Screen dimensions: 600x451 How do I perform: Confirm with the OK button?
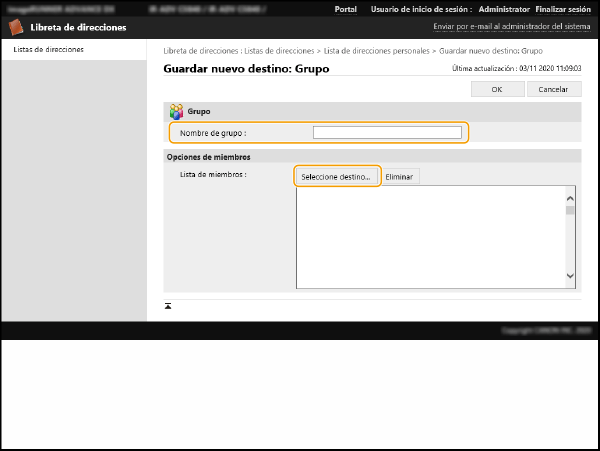pos(496,89)
